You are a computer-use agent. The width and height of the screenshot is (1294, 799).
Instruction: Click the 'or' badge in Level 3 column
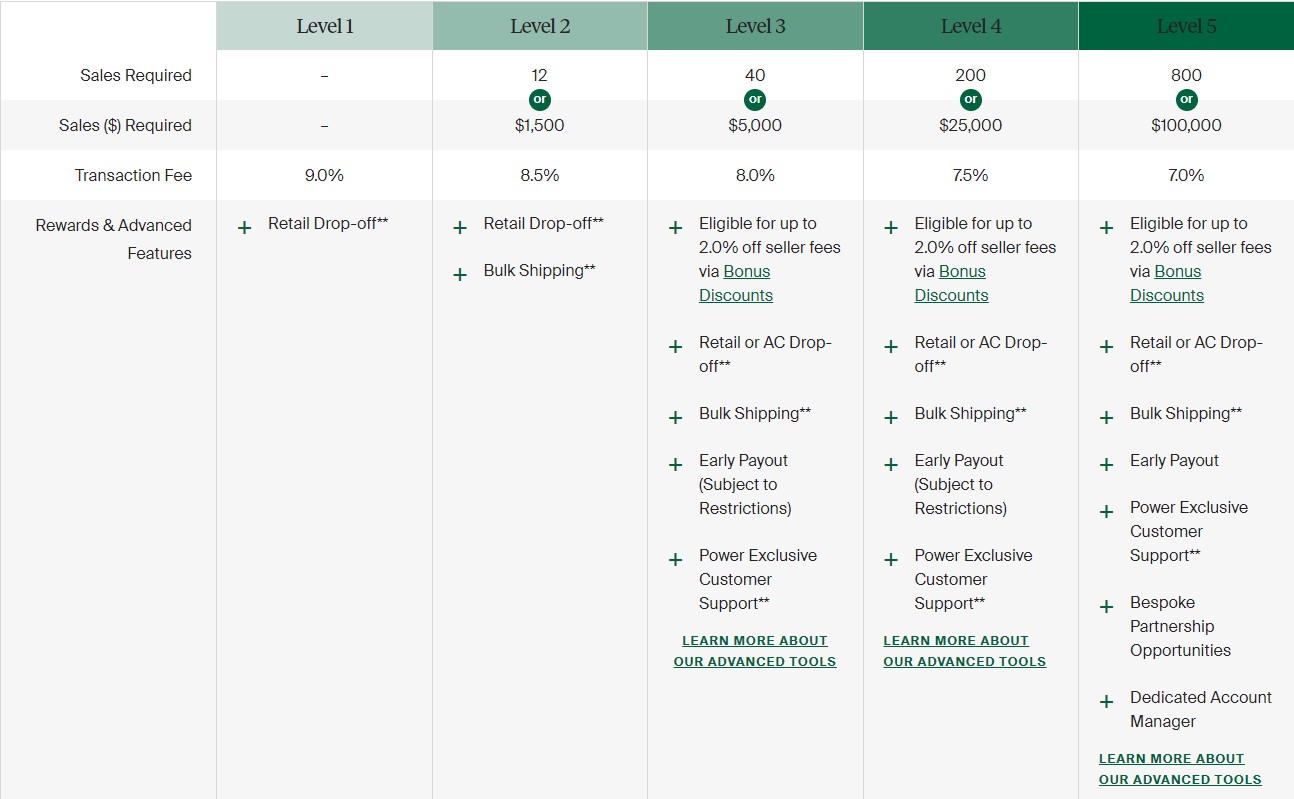pyautogui.click(x=755, y=99)
